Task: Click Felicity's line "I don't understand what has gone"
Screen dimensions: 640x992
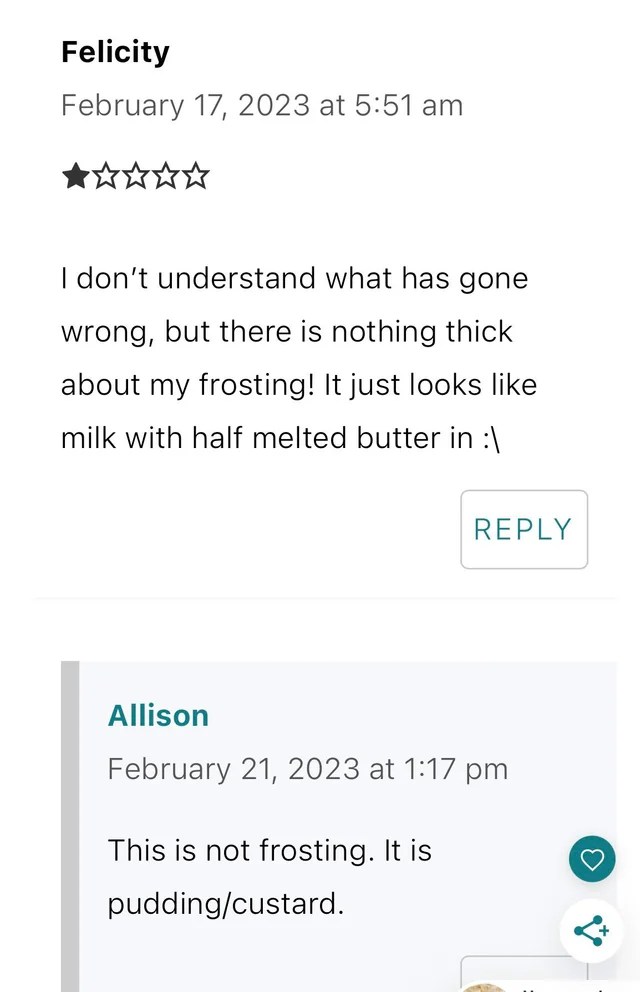Action: [294, 278]
